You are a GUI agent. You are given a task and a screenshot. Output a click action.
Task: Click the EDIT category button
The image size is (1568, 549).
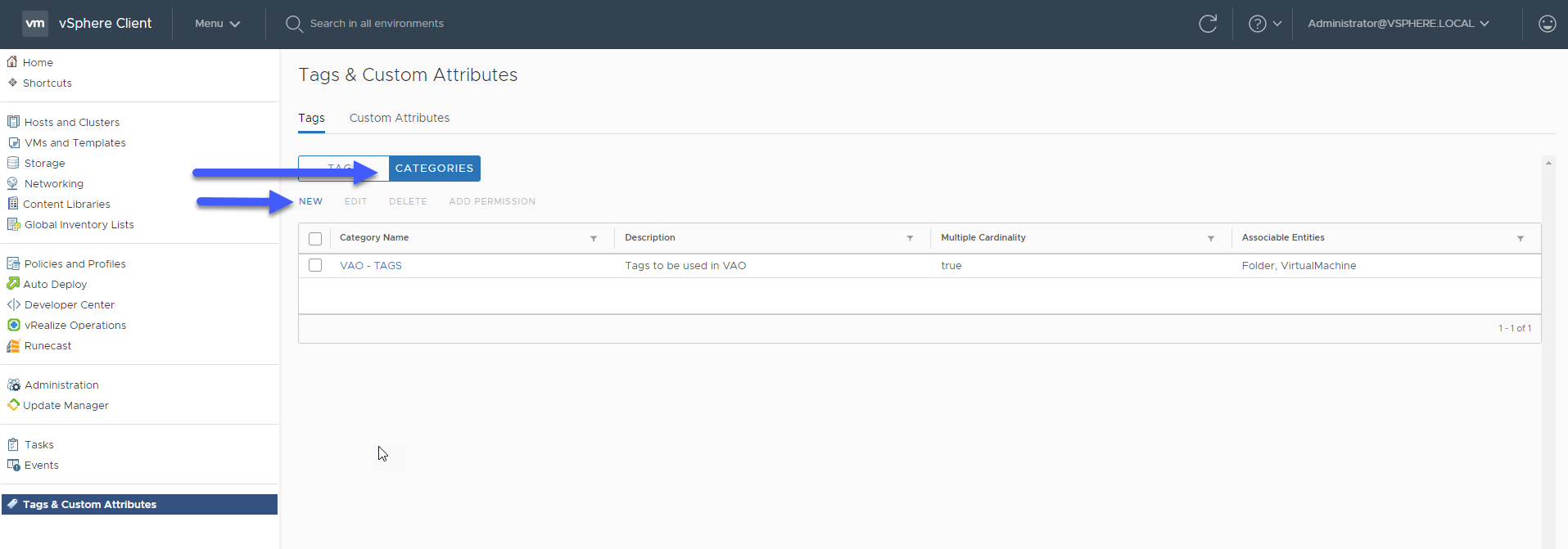(355, 201)
